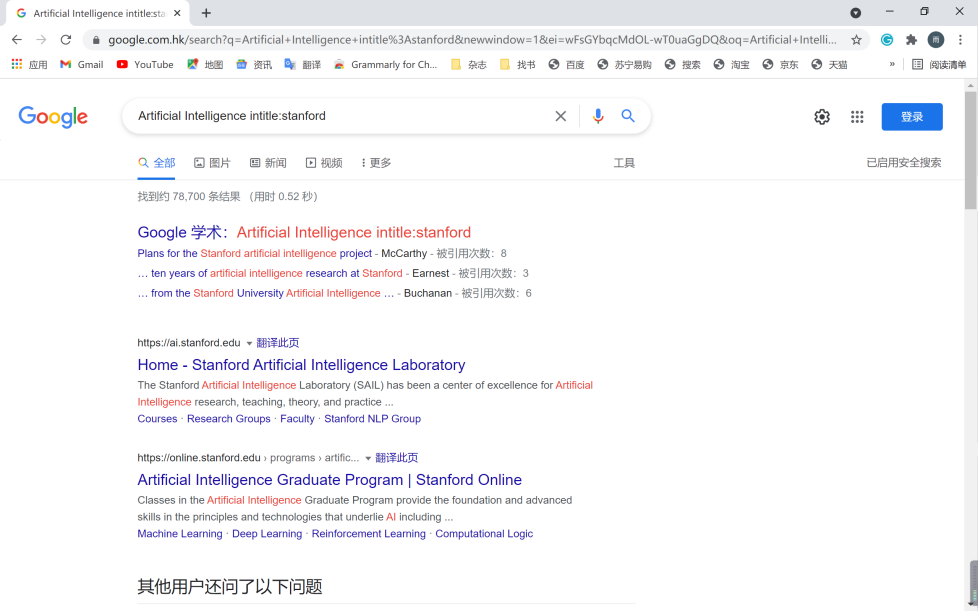This screenshot has width=978, height=611.
Task: Open the Faculty sitelink
Action: click(x=298, y=419)
